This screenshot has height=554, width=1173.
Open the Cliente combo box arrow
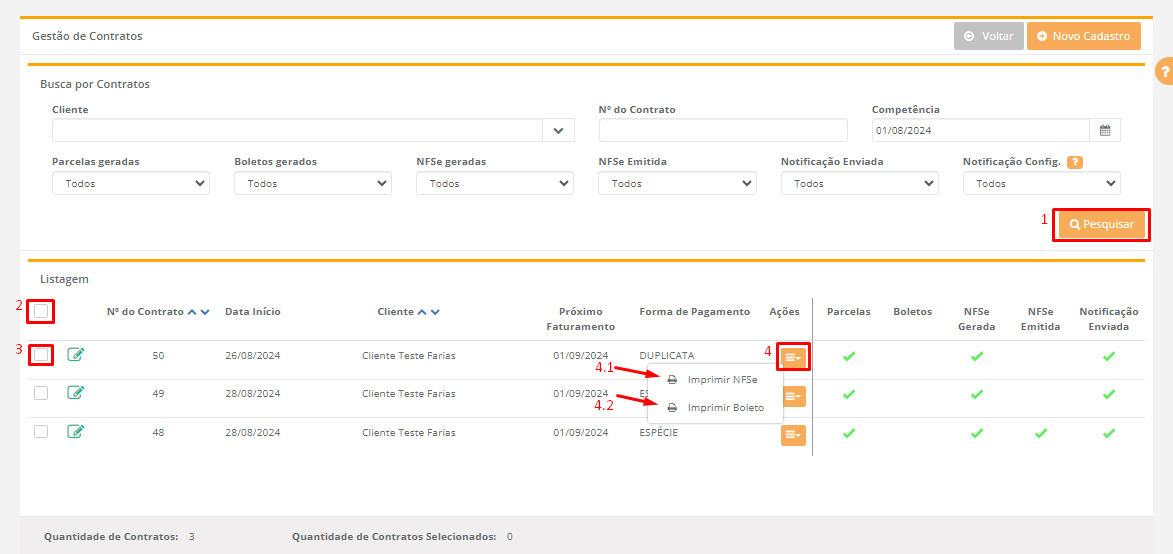pos(558,130)
